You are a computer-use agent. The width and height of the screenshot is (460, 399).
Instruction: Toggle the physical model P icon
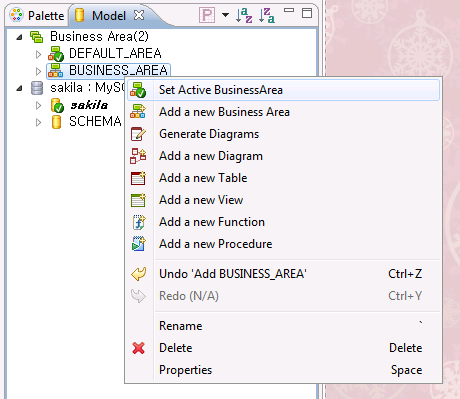click(x=207, y=15)
